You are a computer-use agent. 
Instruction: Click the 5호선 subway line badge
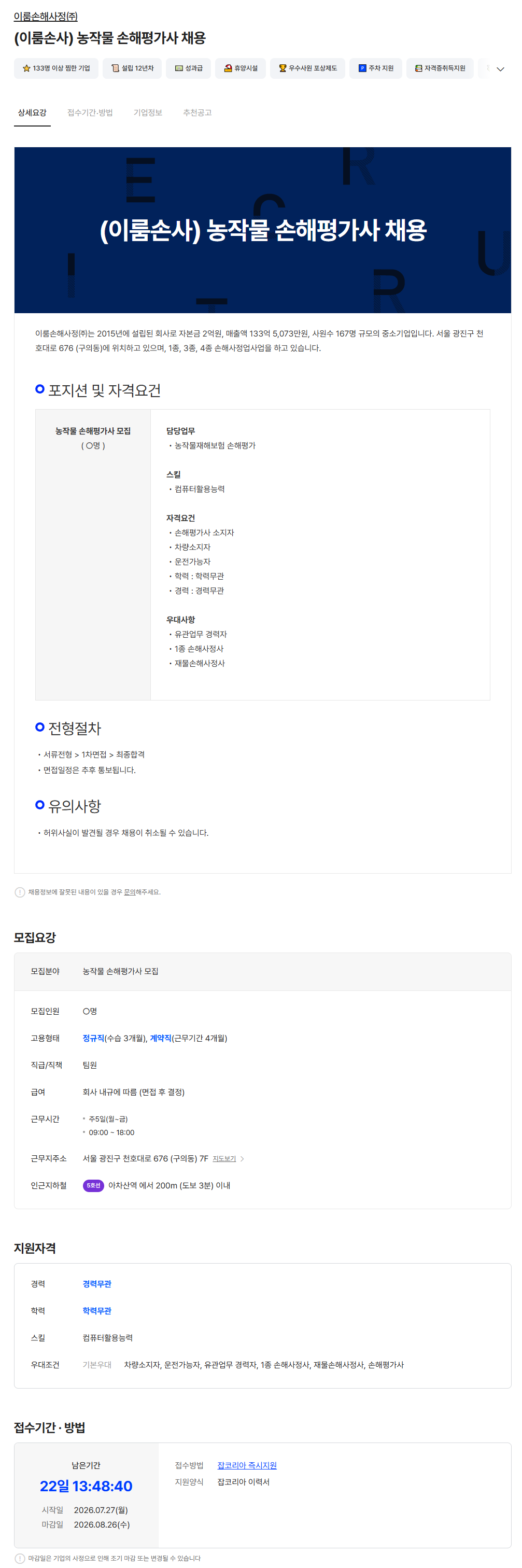pyautogui.click(x=93, y=1185)
